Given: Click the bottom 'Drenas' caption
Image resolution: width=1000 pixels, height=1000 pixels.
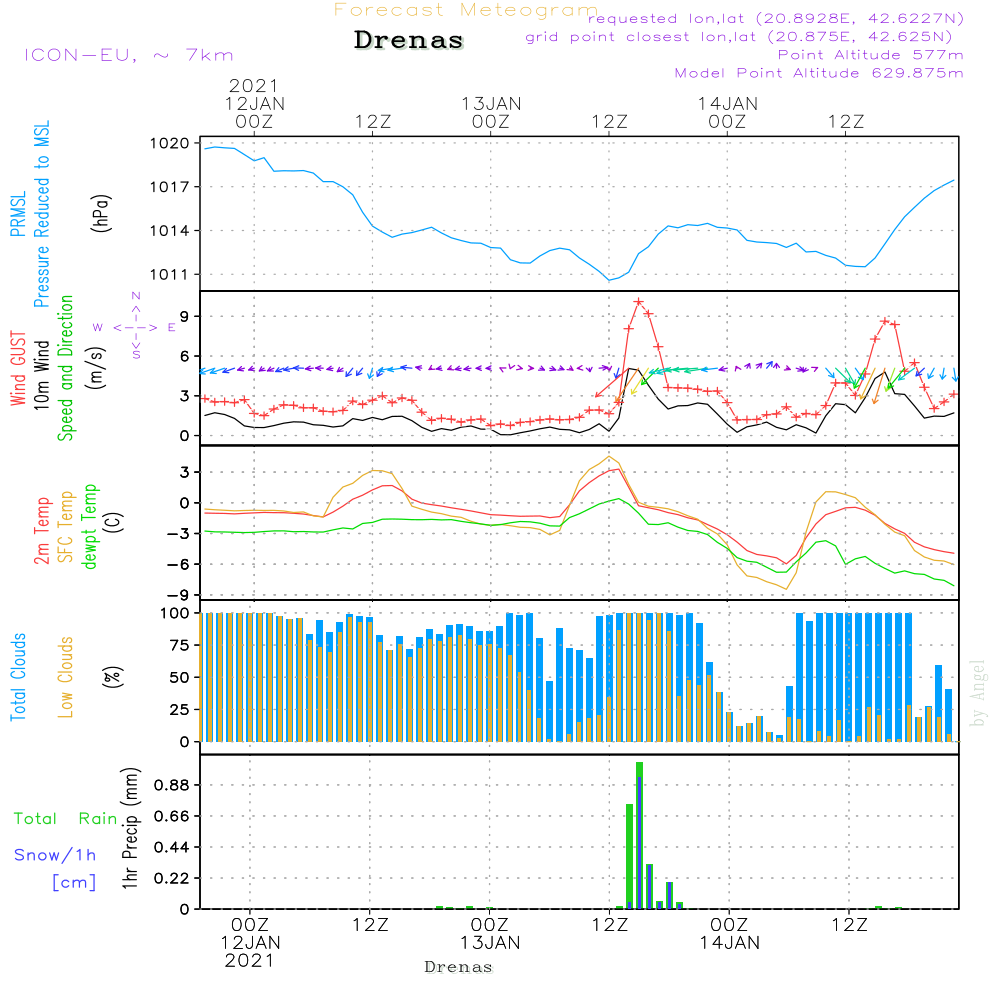Looking at the screenshot, I should point(459,967).
